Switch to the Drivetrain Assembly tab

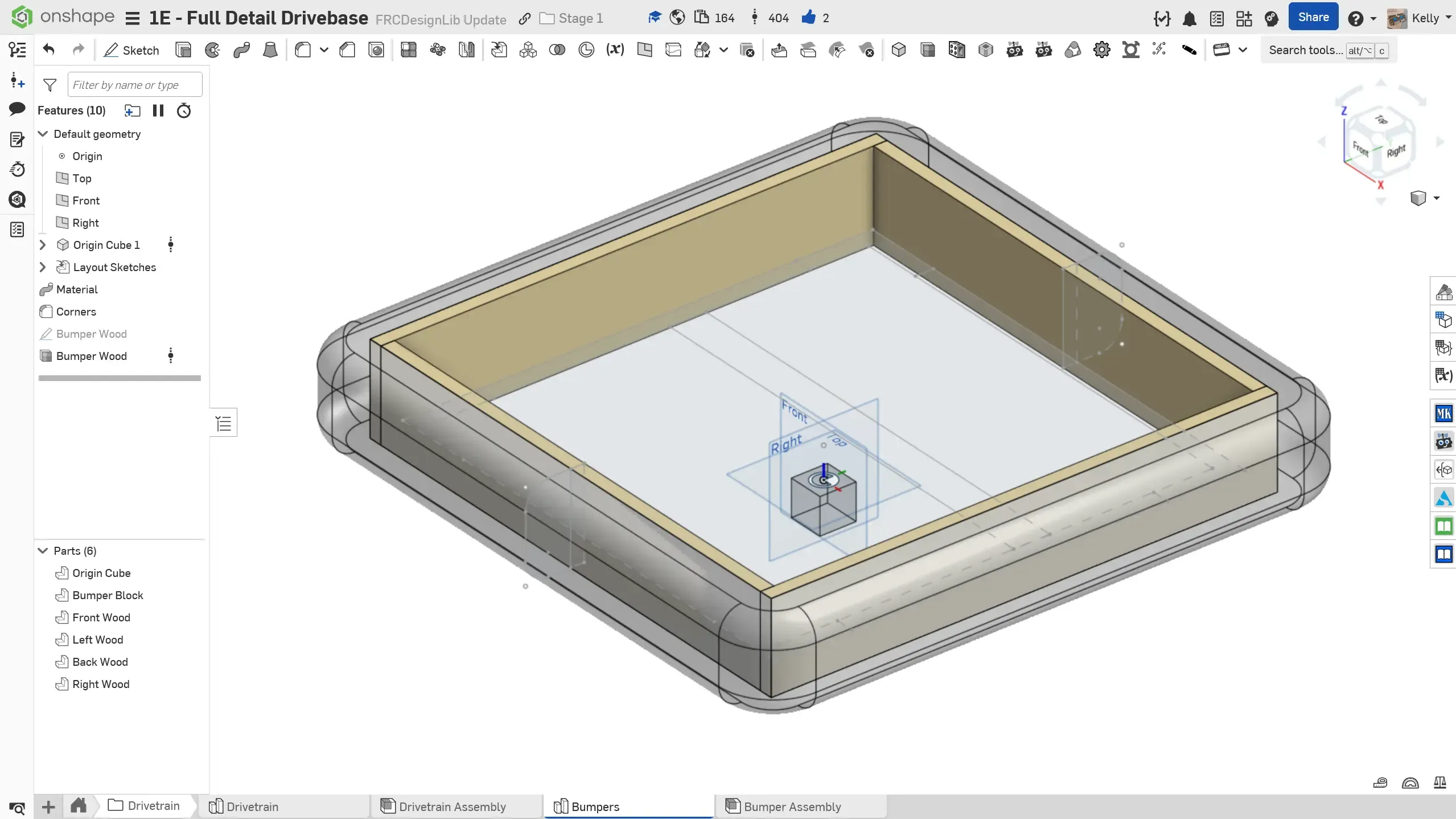[452, 806]
